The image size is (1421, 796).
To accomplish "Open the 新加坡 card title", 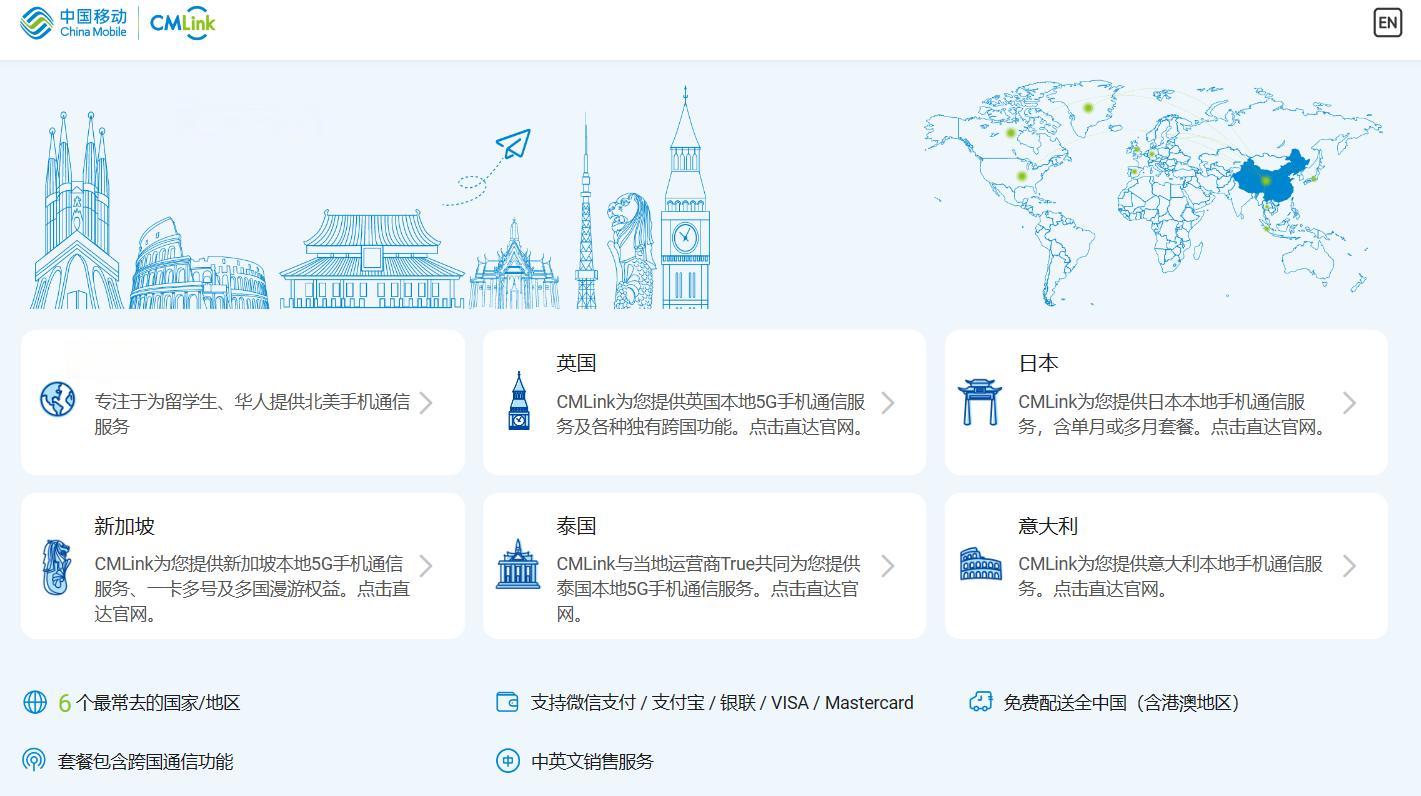I will 125,526.
